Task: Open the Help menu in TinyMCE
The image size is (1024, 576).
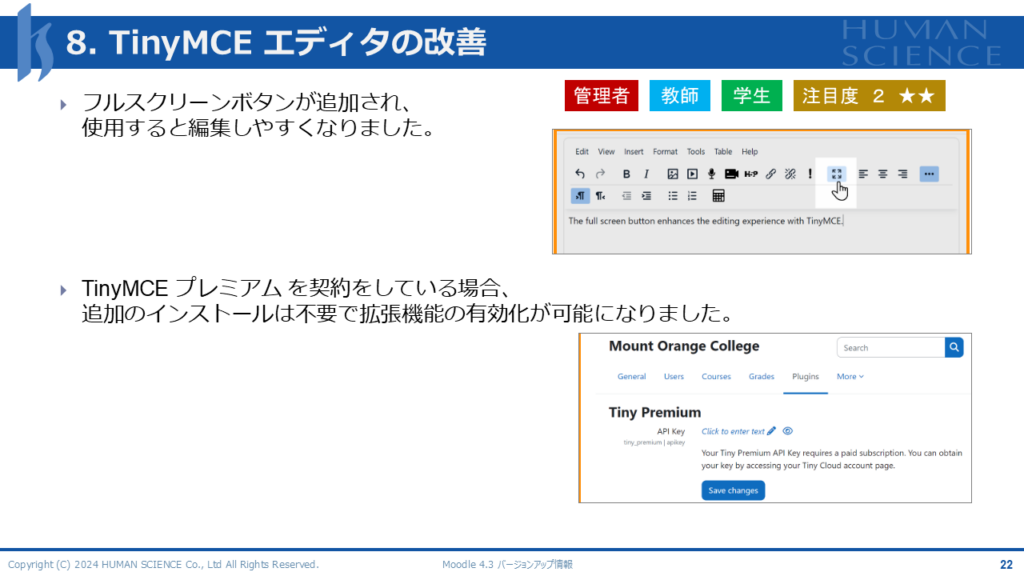Action: pyautogui.click(x=750, y=152)
